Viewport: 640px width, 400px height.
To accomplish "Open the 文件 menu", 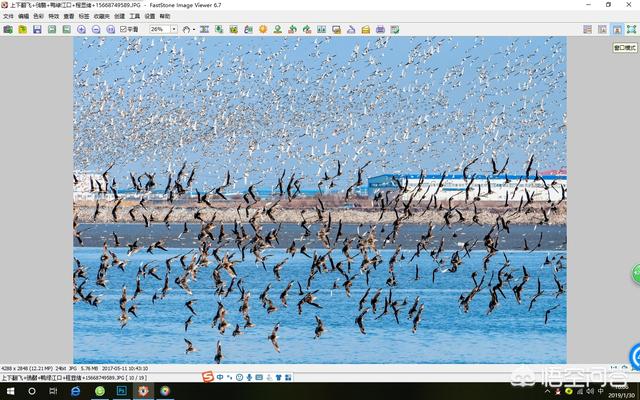I will pyautogui.click(x=8, y=16).
